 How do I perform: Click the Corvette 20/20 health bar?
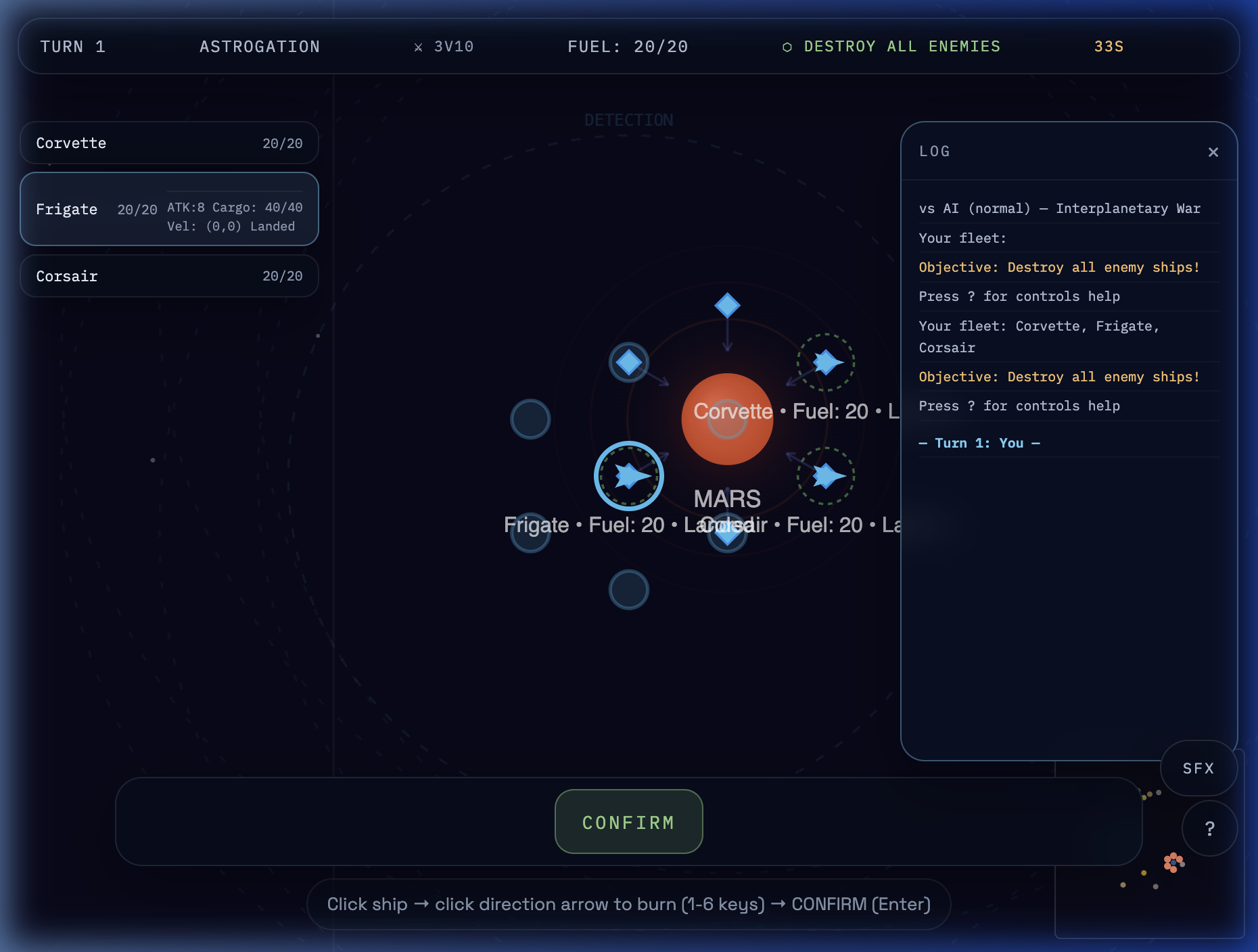pos(281,143)
